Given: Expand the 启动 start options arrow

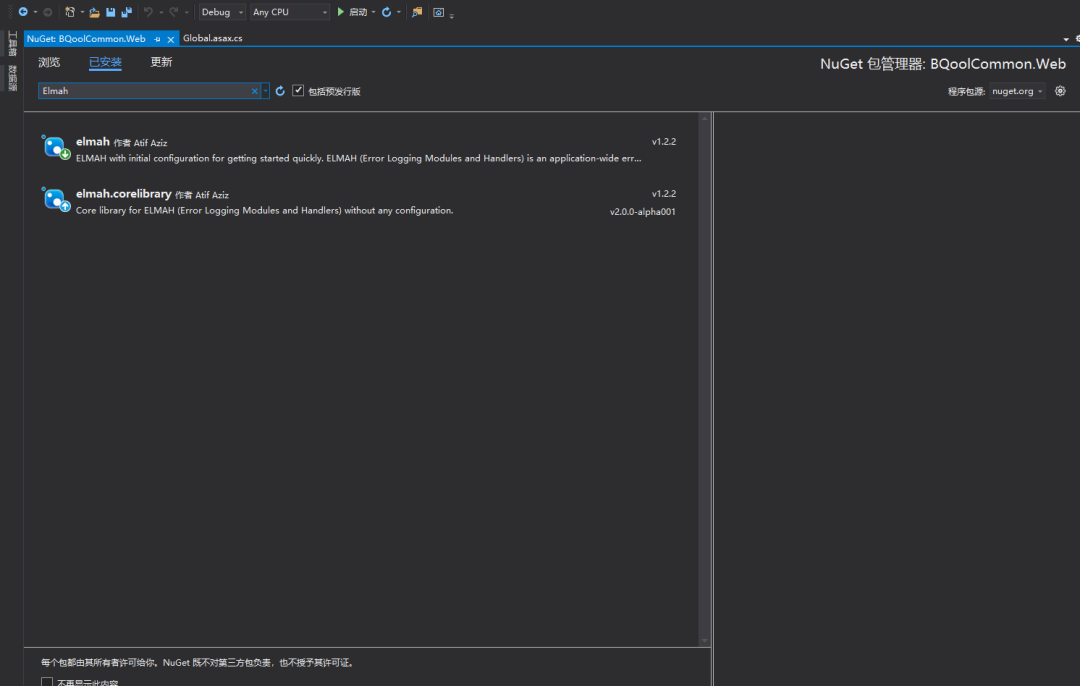Looking at the screenshot, I should pyautogui.click(x=373, y=12).
